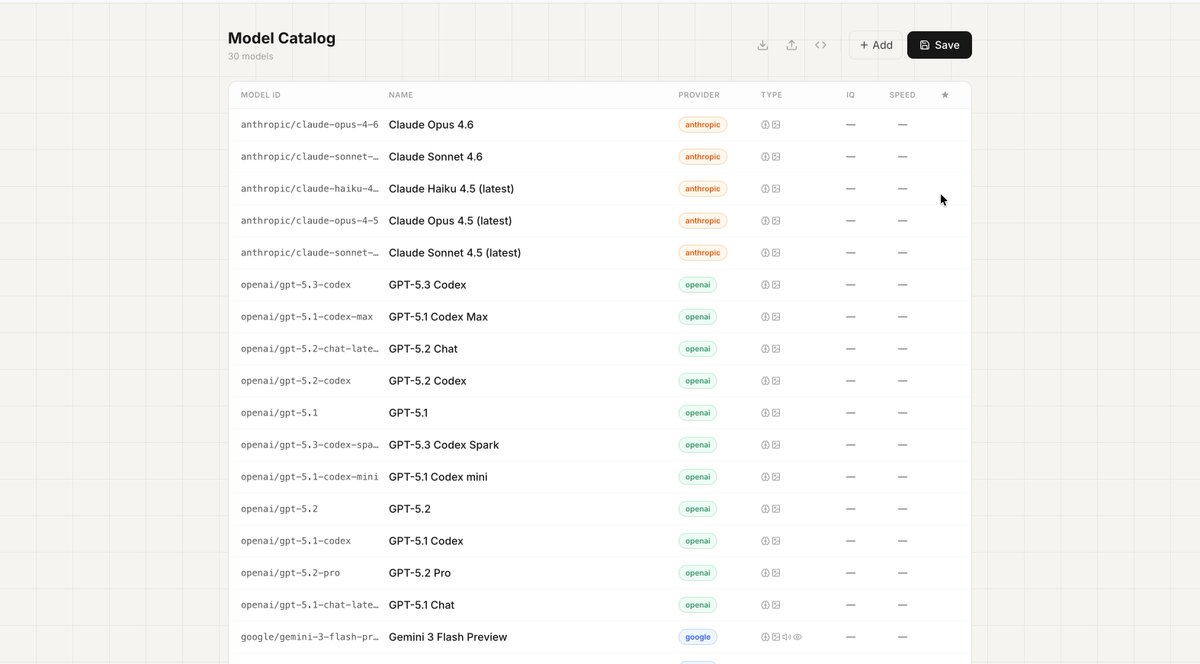Click the TYPE column header
The width and height of the screenshot is (1200, 664).
pyautogui.click(x=772, y=95)
